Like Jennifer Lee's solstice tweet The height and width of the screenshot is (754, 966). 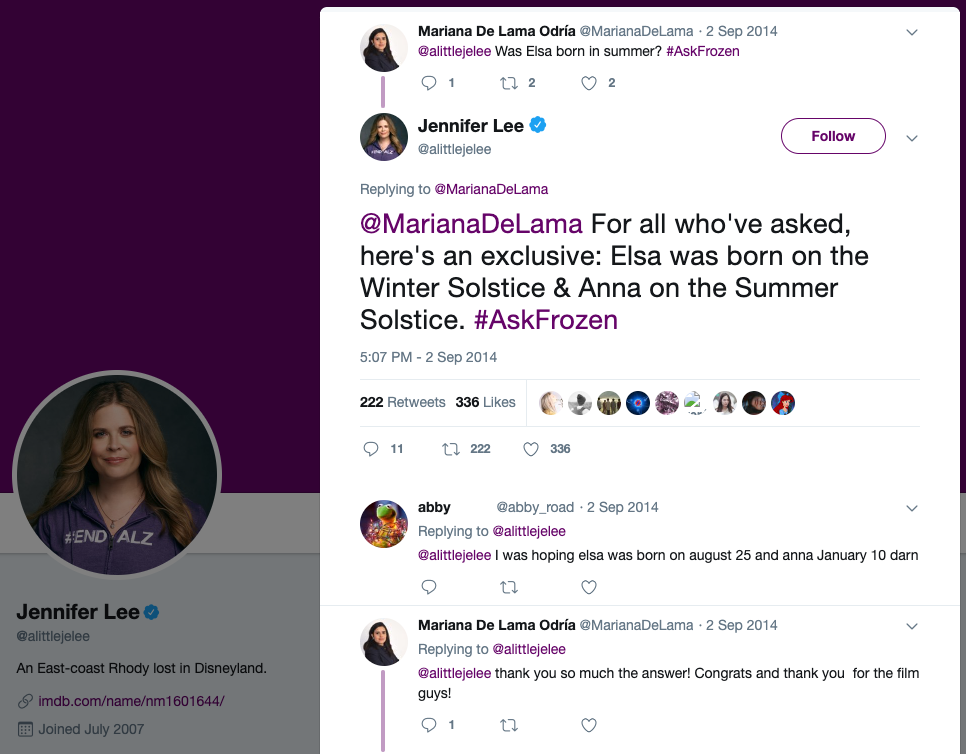coord(532,449)
